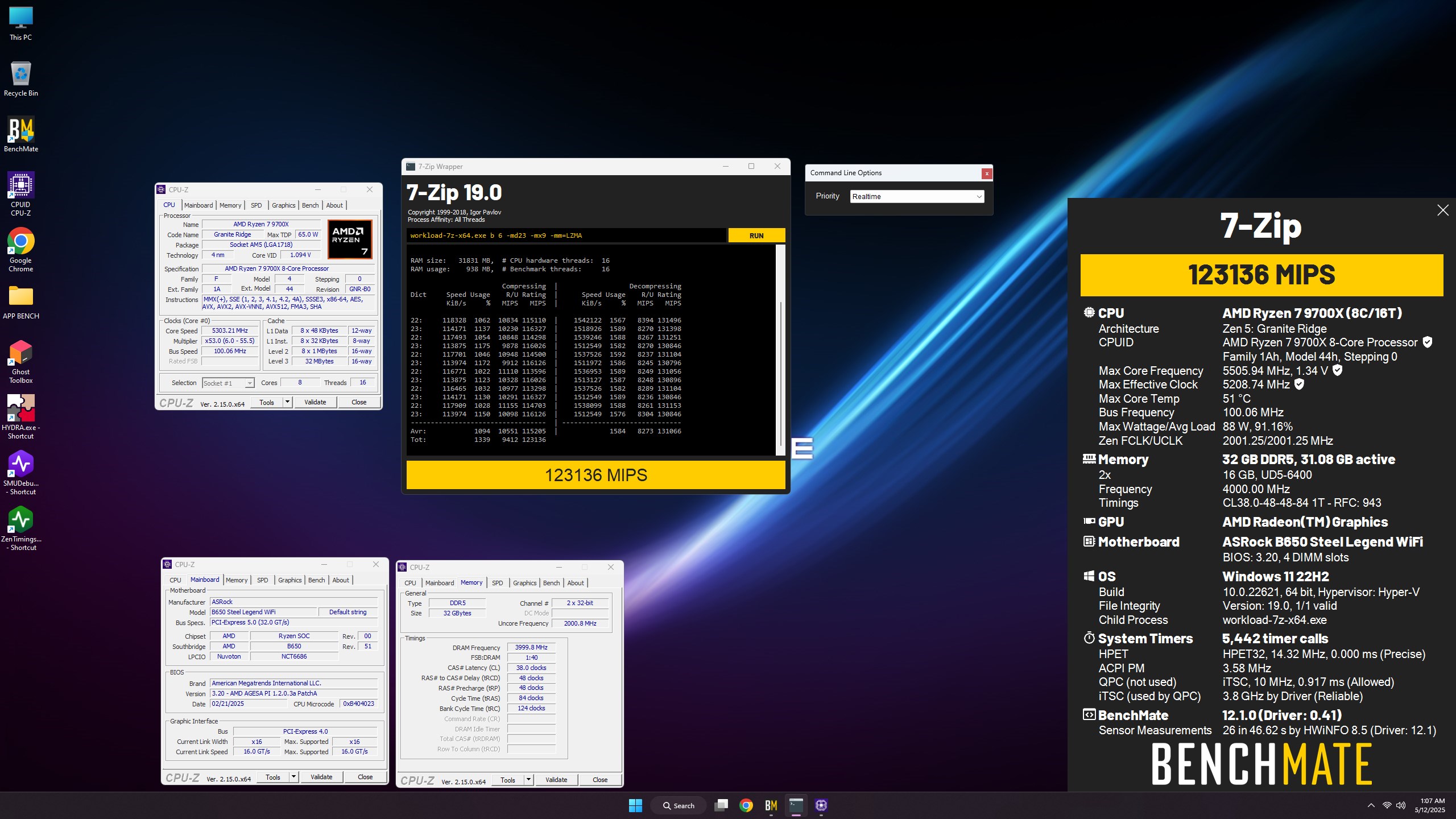Viewport: 1456px width, 819px height.
Task: Click the AMD Ryzen 7 logo in CPU-Z
Action: point(350,239)
